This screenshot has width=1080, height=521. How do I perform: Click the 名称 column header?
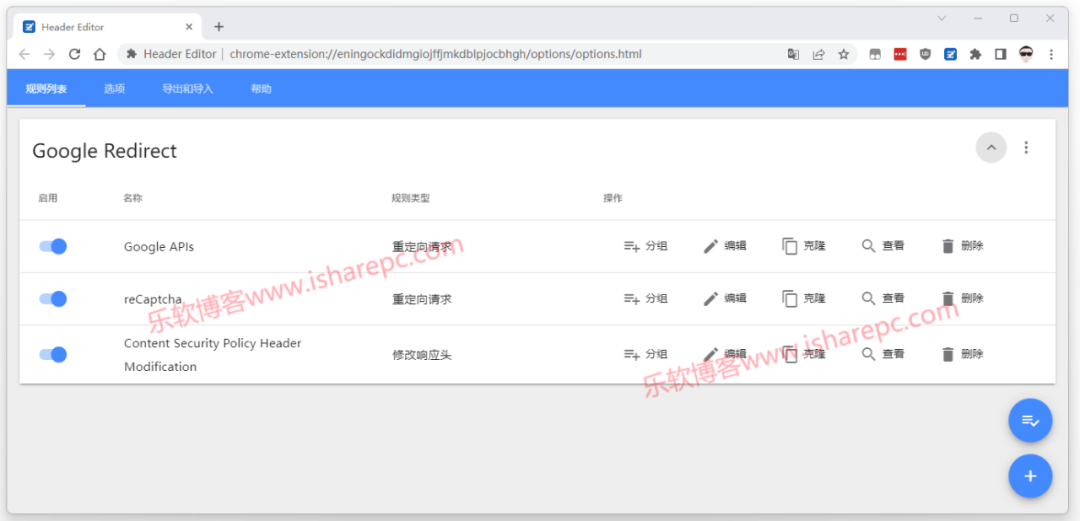(x=133, y=198)
